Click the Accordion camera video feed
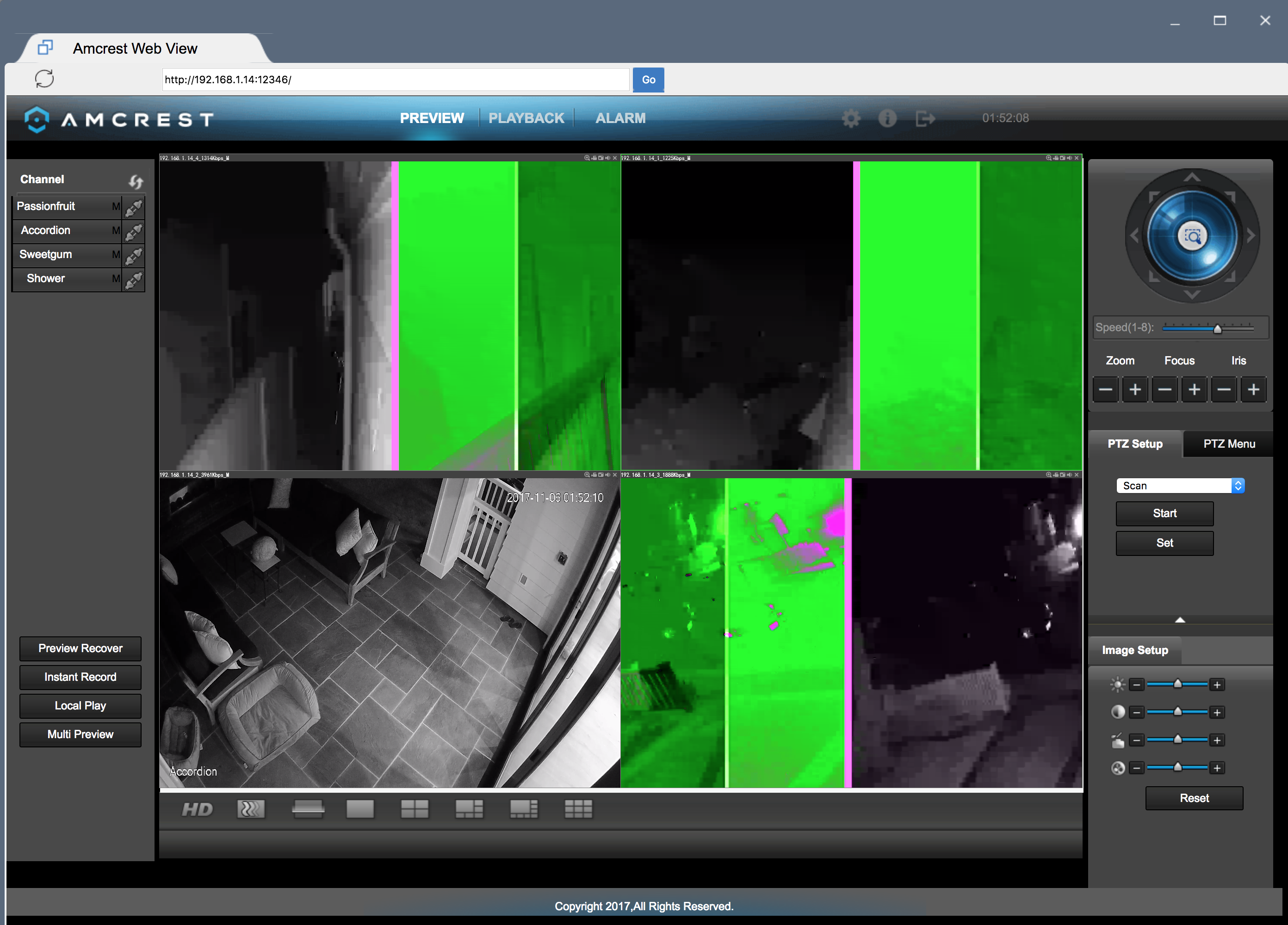 (390, 633)
